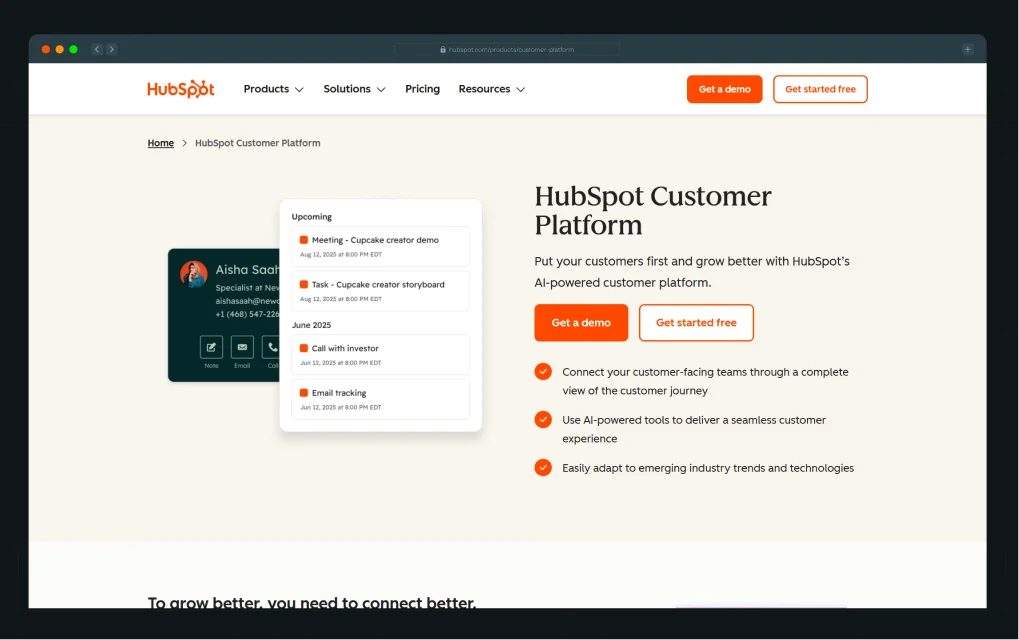Click the phone number on contact card
This screenshot has width=1019, height=640.
pos(247,314)
